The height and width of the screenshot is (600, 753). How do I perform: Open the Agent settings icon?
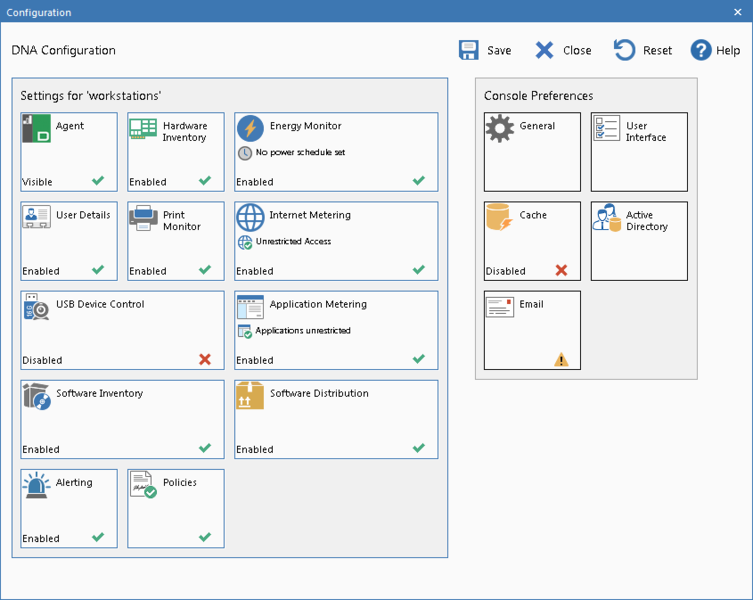[x=37, y=129]
